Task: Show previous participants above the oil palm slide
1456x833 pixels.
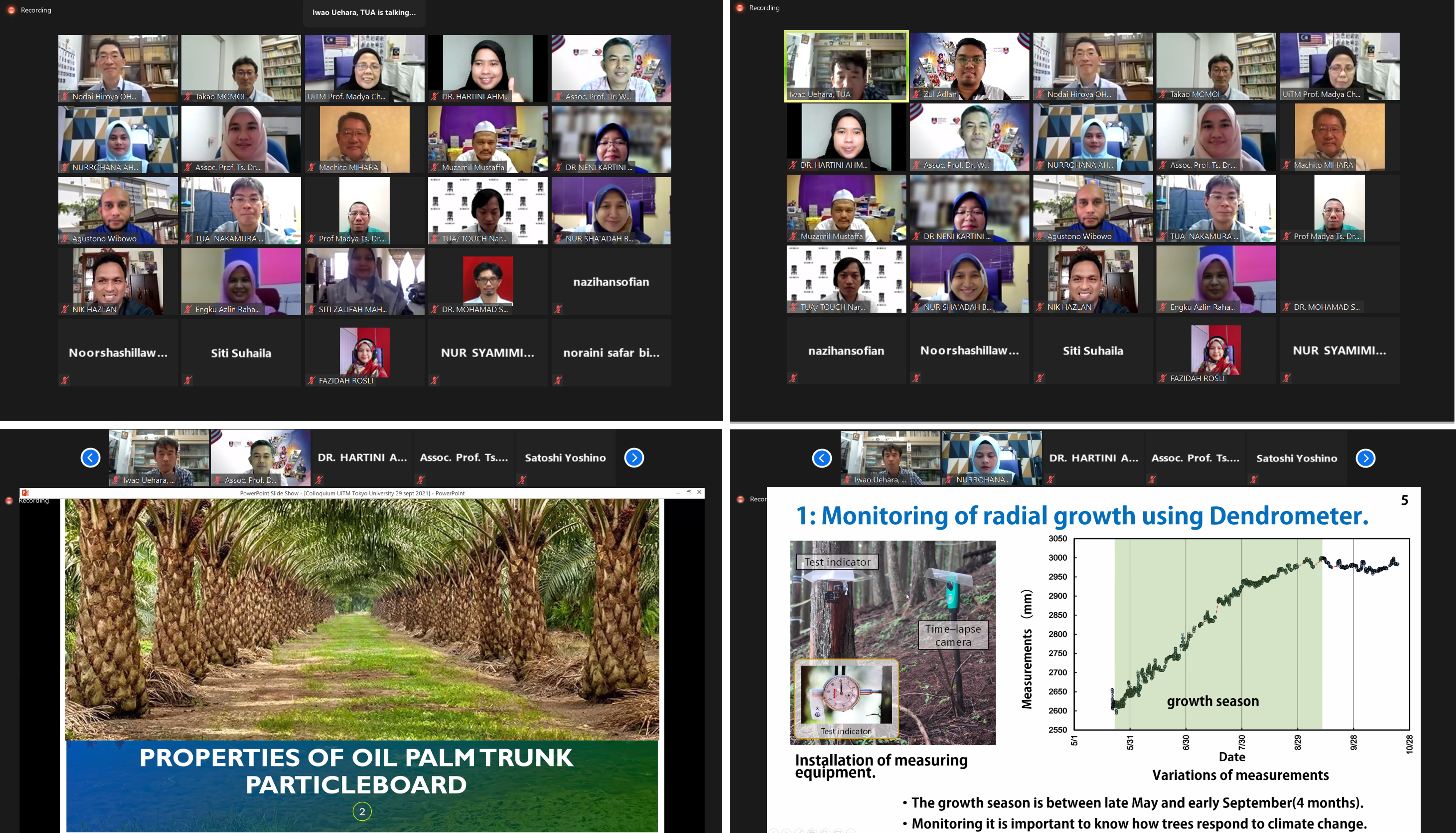Action: [x=90, y=458]
